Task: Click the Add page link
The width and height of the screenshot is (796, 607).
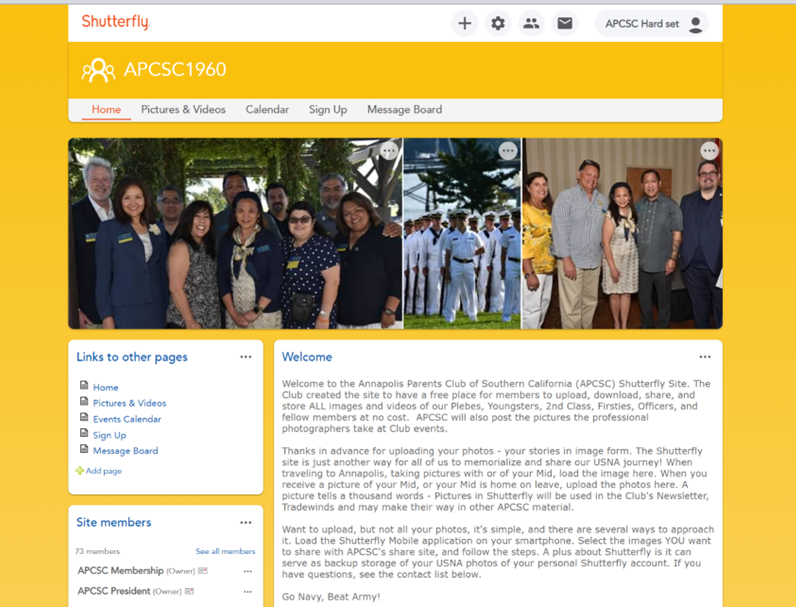Action: pos(104,471)
